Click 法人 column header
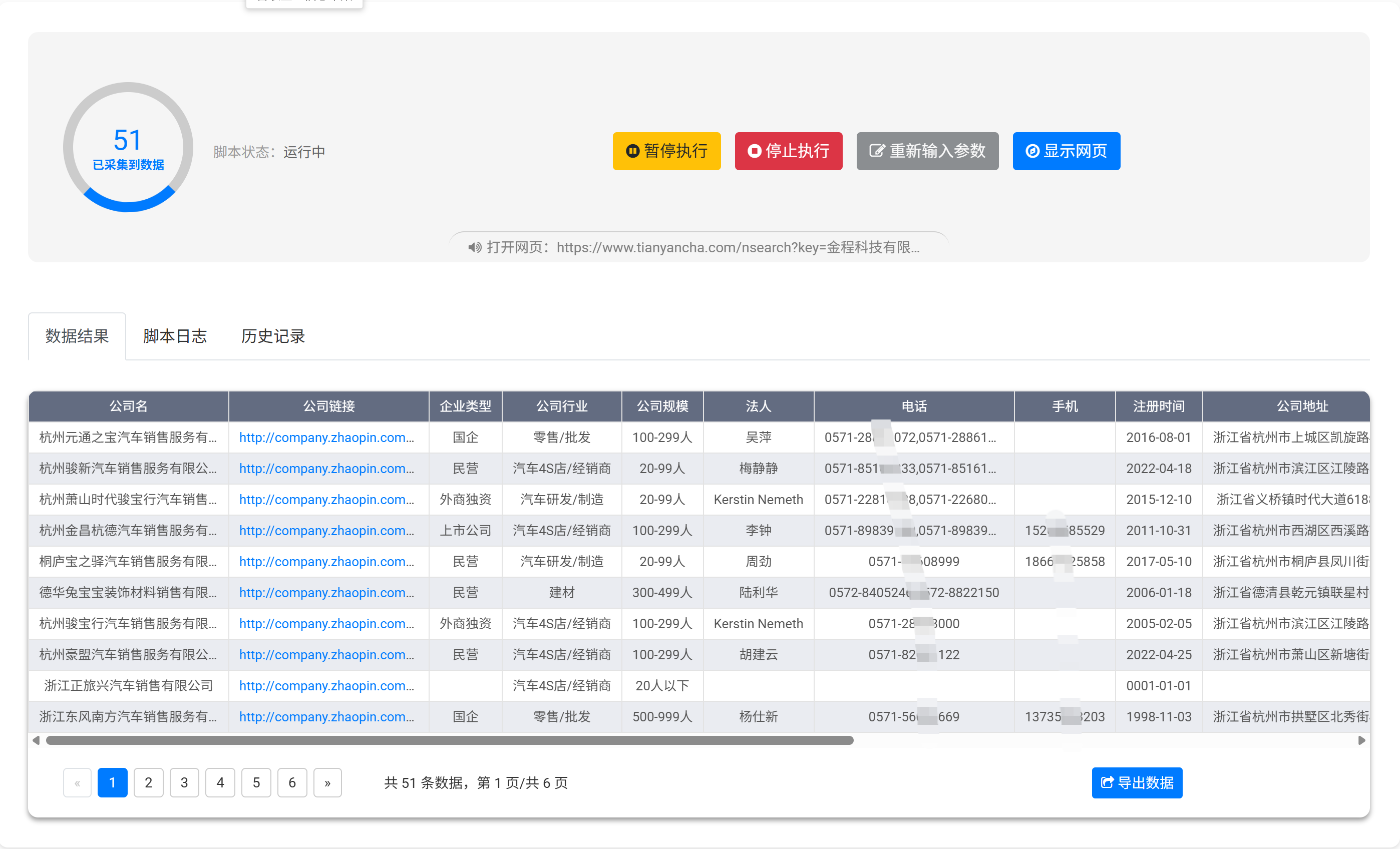 click(x=759, y=406)
